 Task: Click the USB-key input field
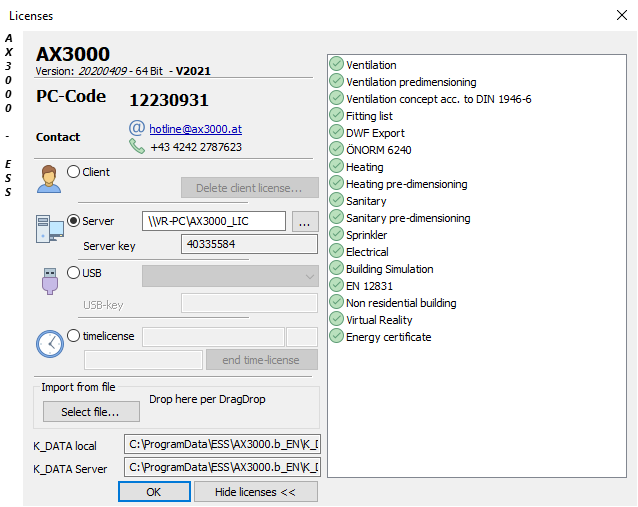point(249,303)
